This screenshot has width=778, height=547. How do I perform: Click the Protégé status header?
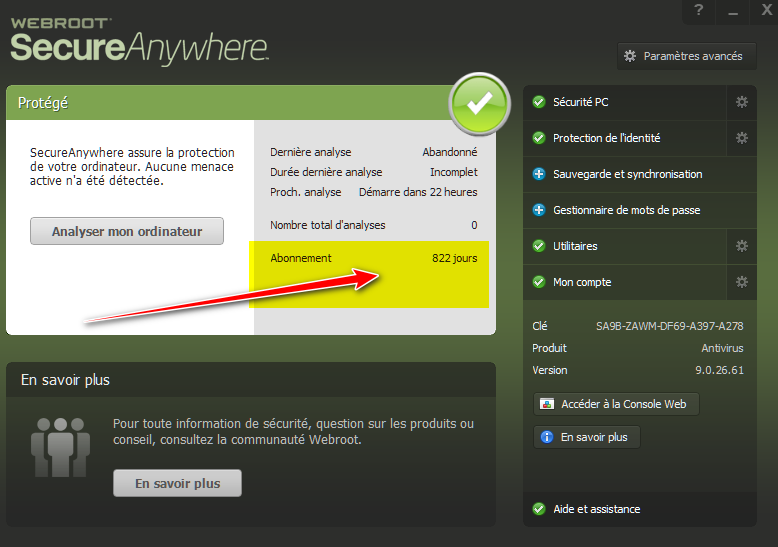coord(43,103)
